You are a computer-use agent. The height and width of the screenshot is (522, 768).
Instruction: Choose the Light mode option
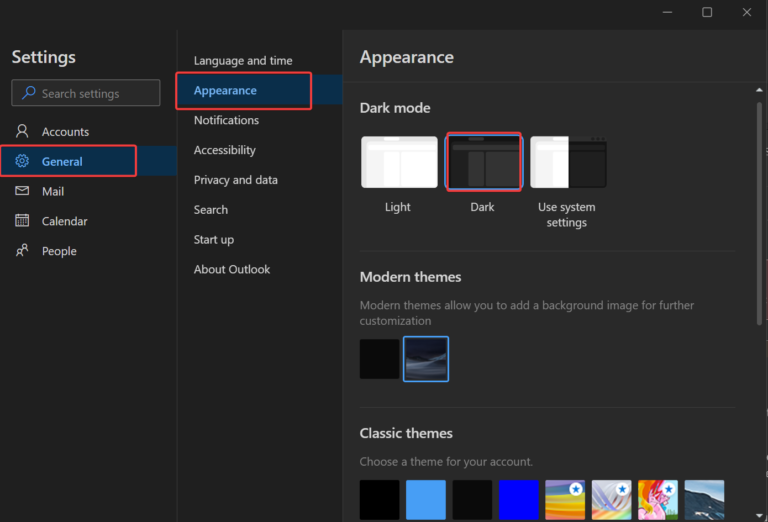[x=399, y=162]
